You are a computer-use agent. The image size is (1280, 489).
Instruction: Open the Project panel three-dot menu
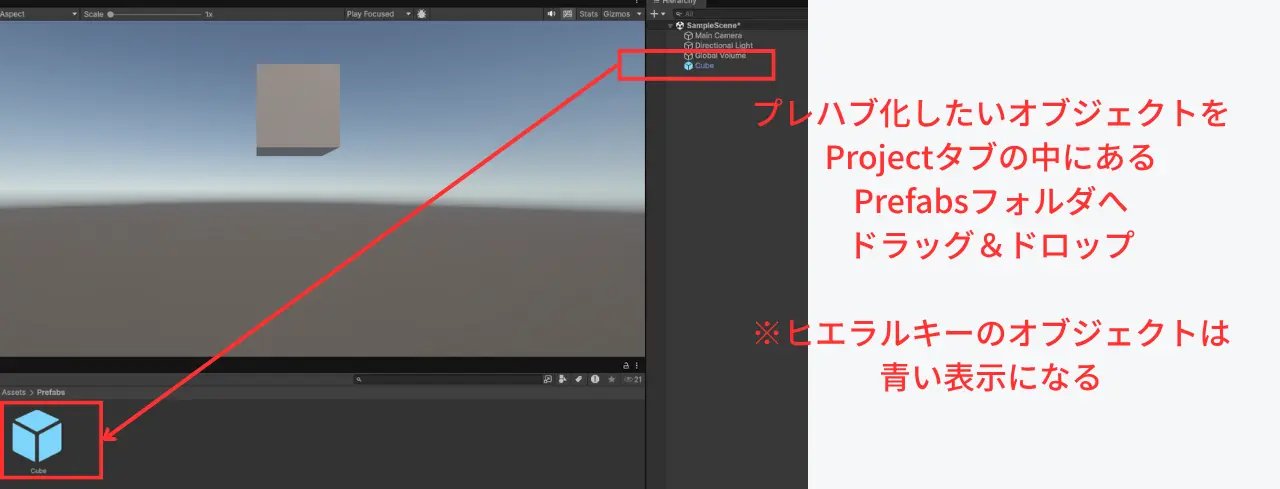click(x=638, y=366)
